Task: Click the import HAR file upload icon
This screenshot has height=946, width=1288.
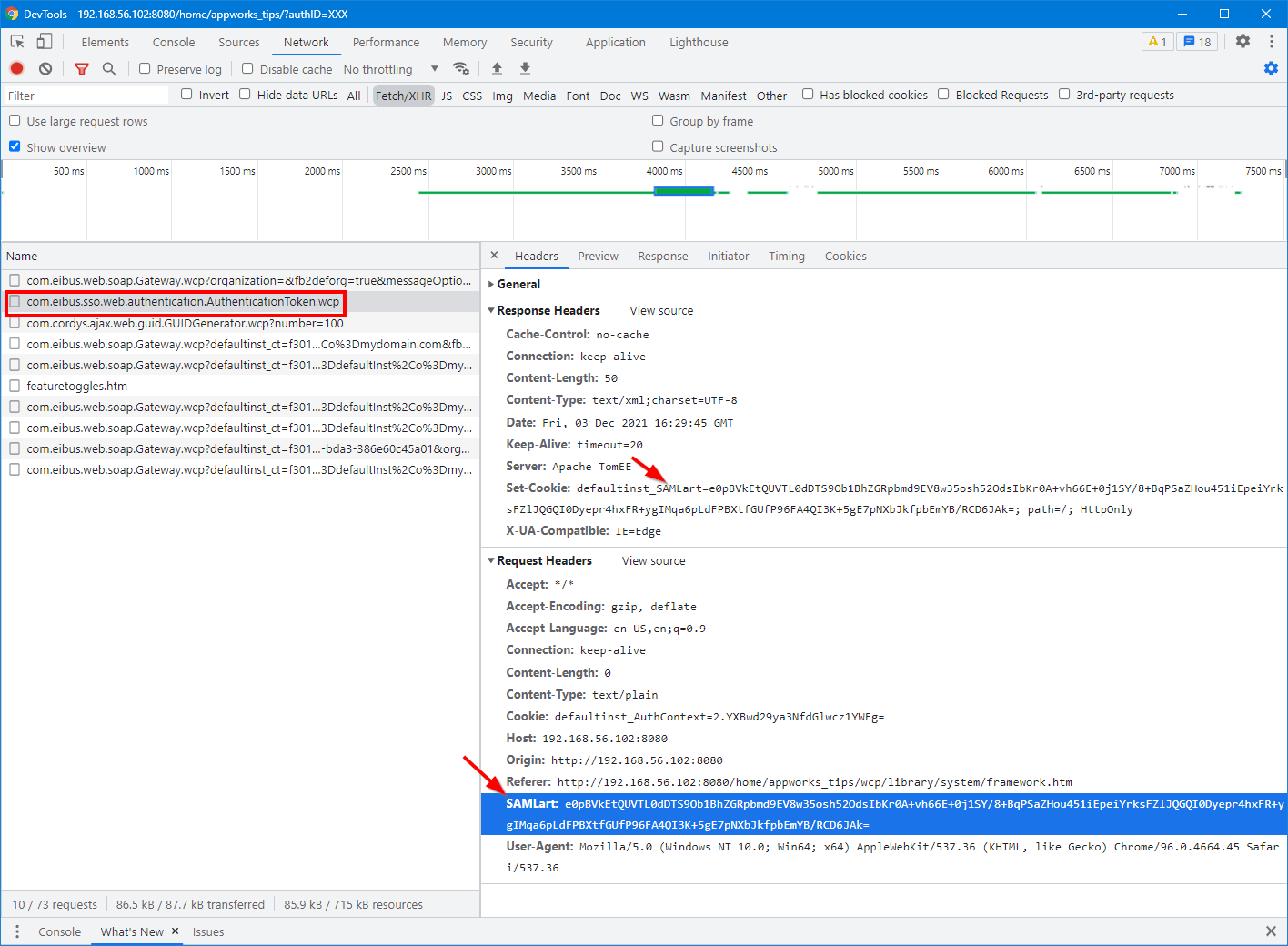Action: (x=497, y=69)
